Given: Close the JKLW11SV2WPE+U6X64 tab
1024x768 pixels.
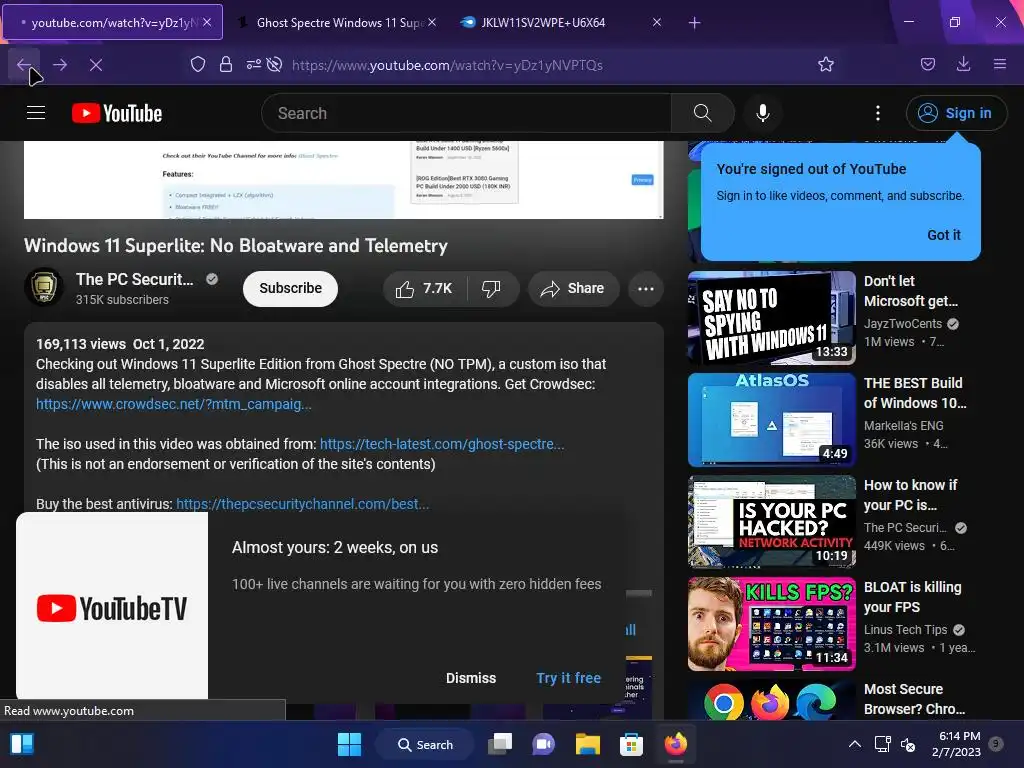Looking at the screenshot, I should pos(657,22).
